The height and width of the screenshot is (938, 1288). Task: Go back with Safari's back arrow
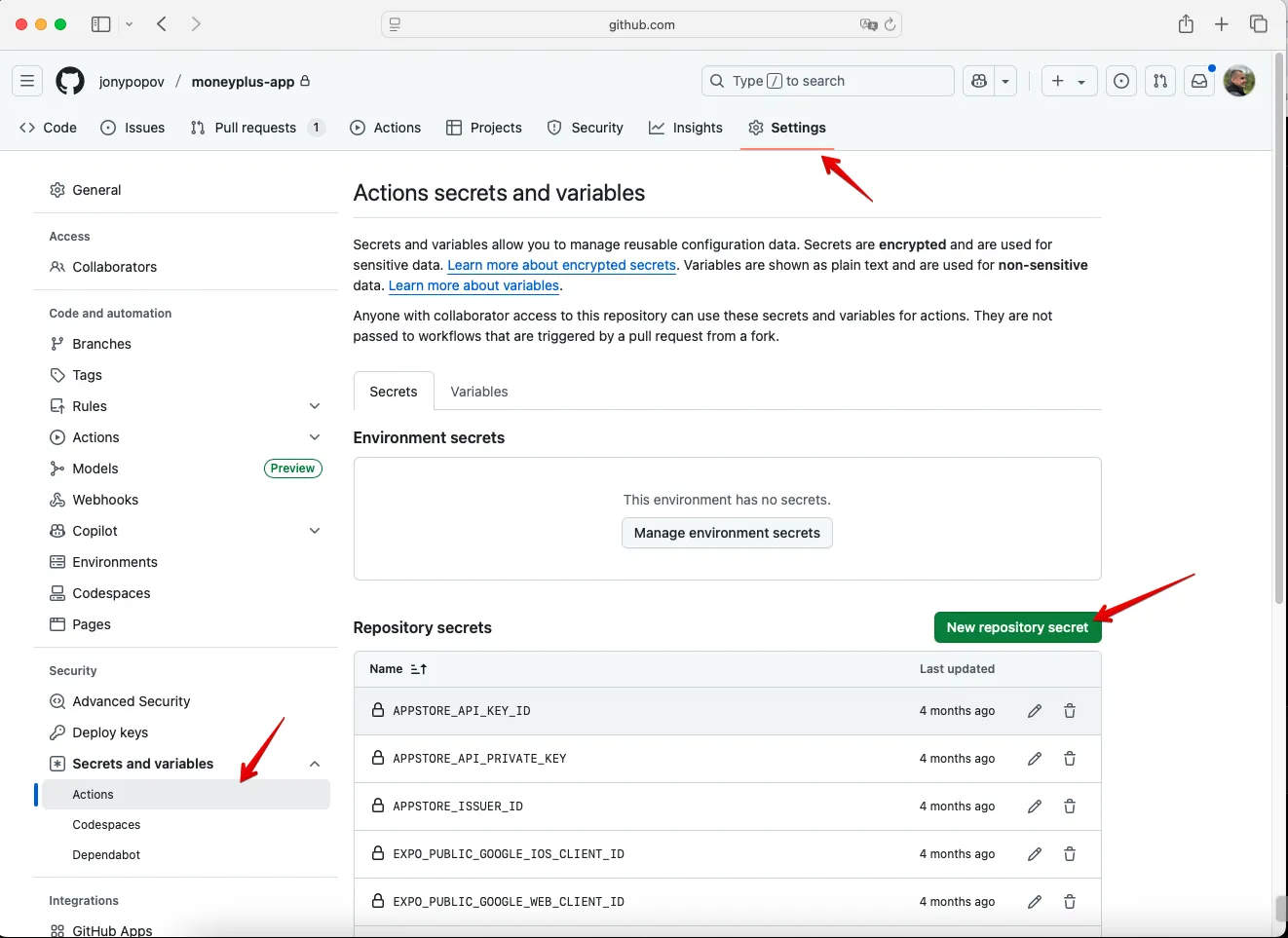point(162,24)
